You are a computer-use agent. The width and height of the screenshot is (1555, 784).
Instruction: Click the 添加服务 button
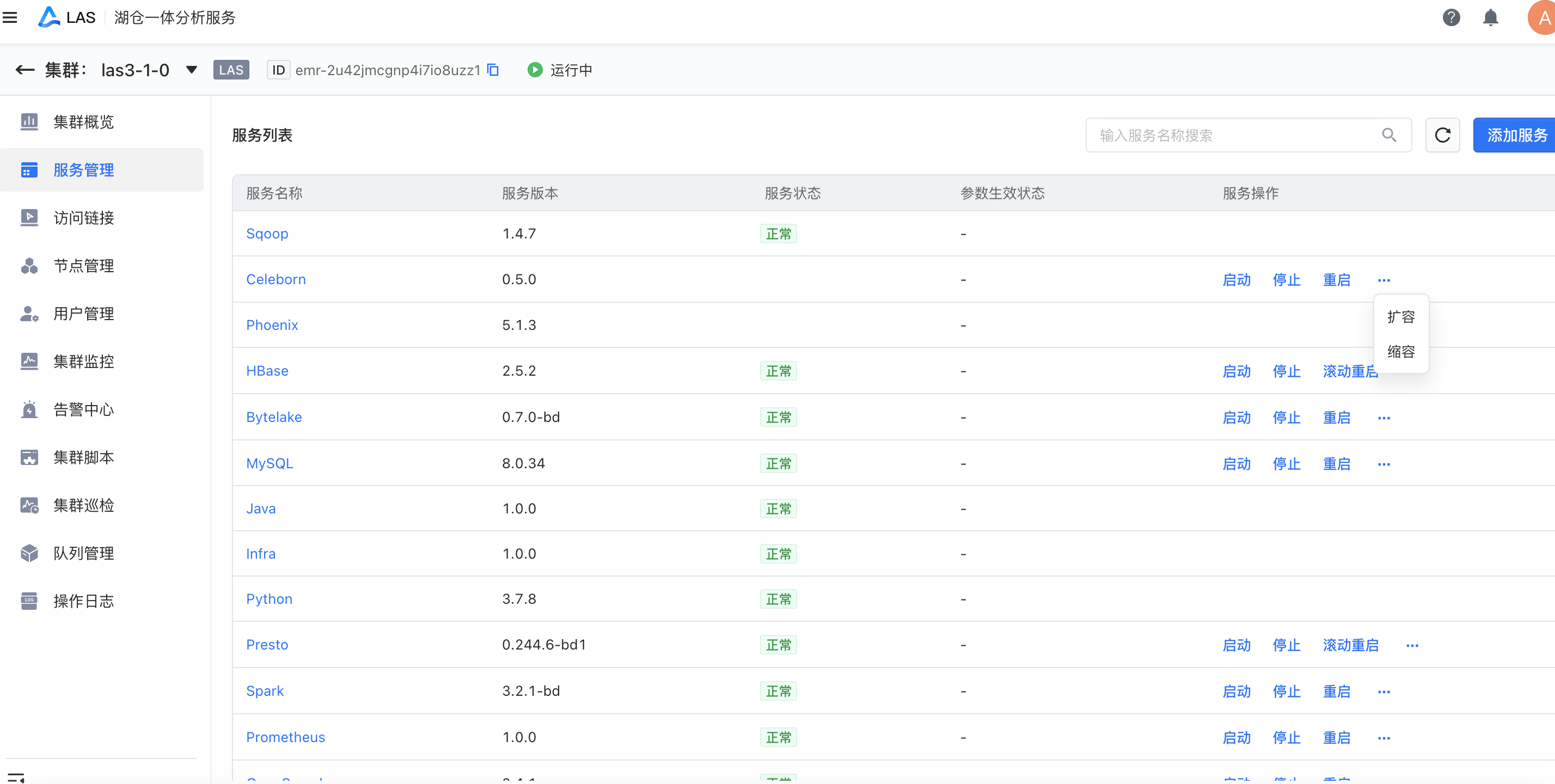(x=1516, y=135)
